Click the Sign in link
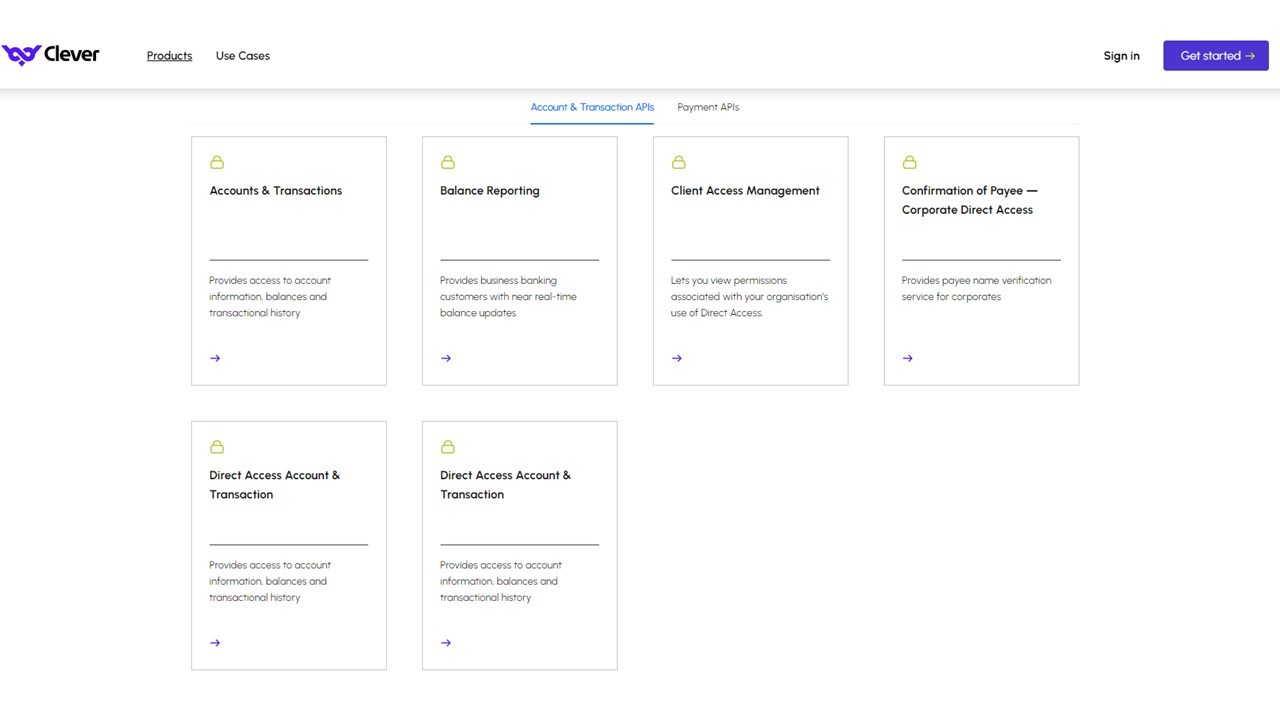 [1121, 56]
